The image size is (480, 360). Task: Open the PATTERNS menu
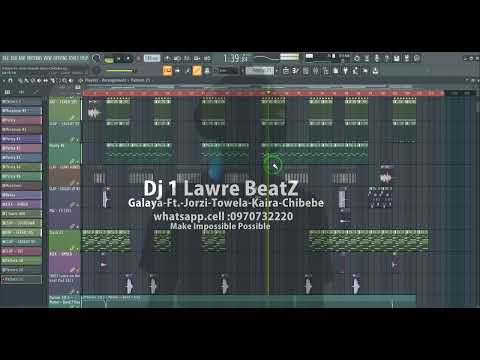(x=34, y=58)
